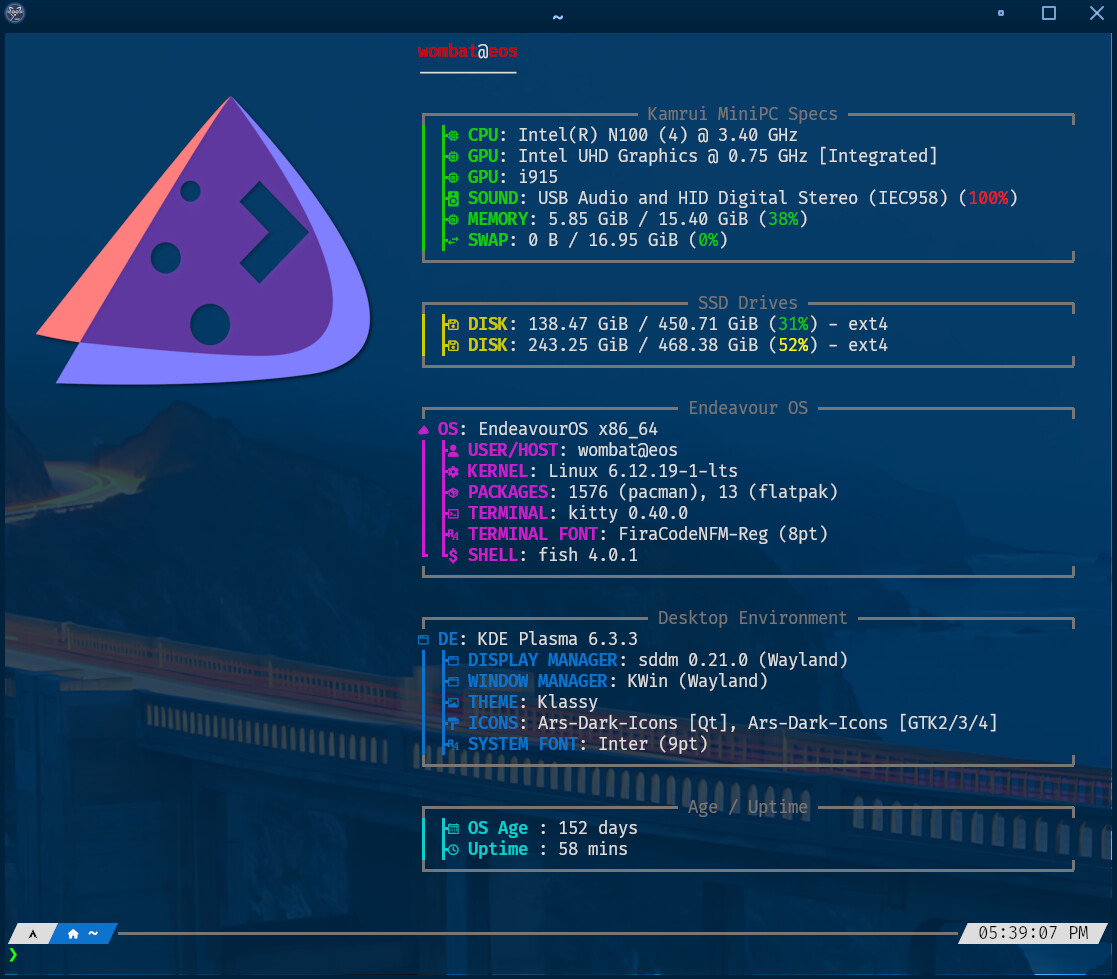Click the swap arrows icon beside SWAP

tap(452, 240)
